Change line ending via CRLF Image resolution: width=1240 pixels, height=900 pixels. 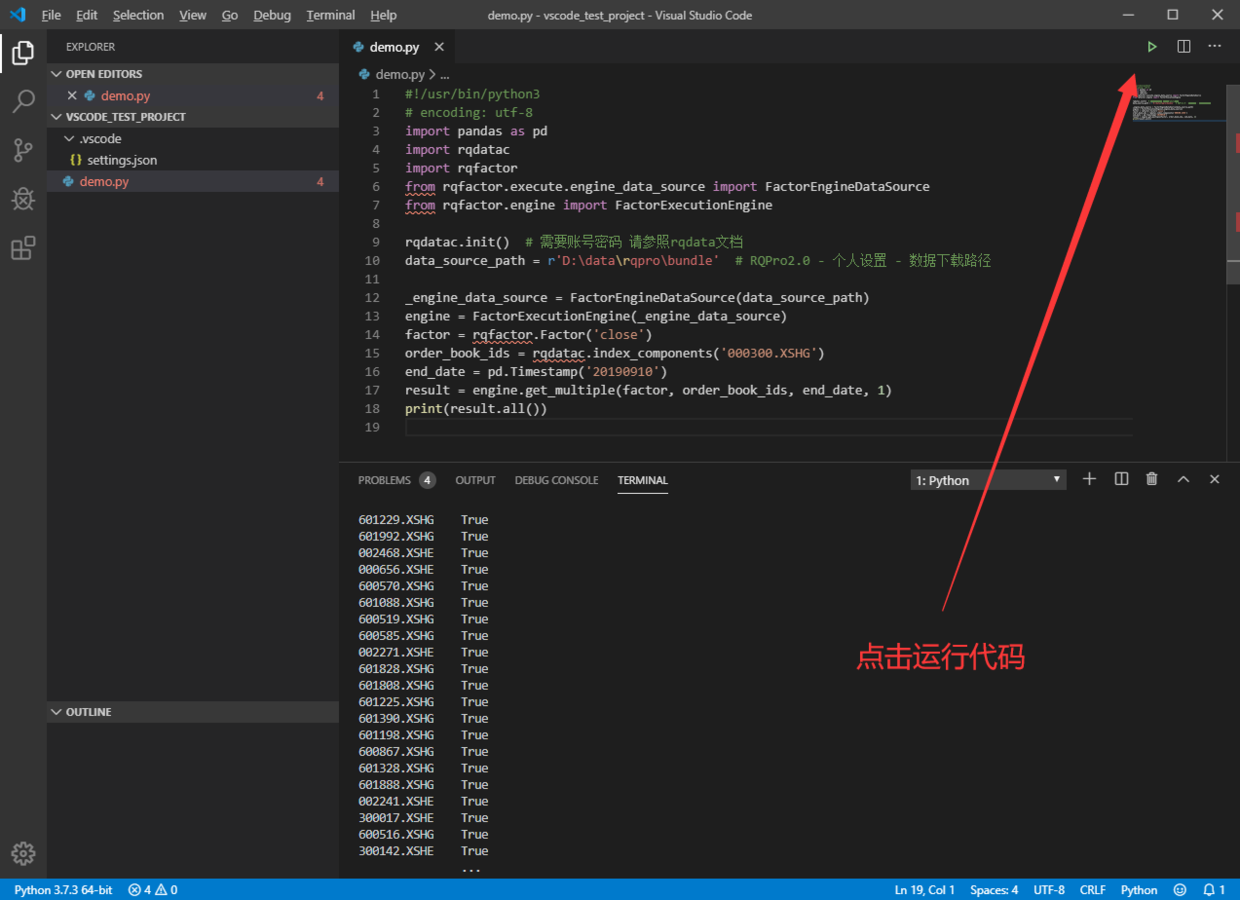(x=1093, y=890)
